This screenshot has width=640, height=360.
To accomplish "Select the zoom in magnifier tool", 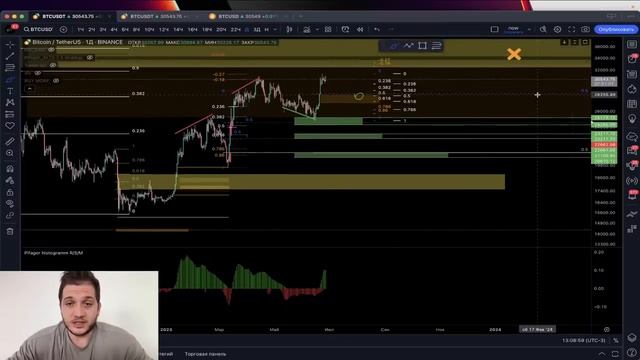I will [x=10, y=153].
